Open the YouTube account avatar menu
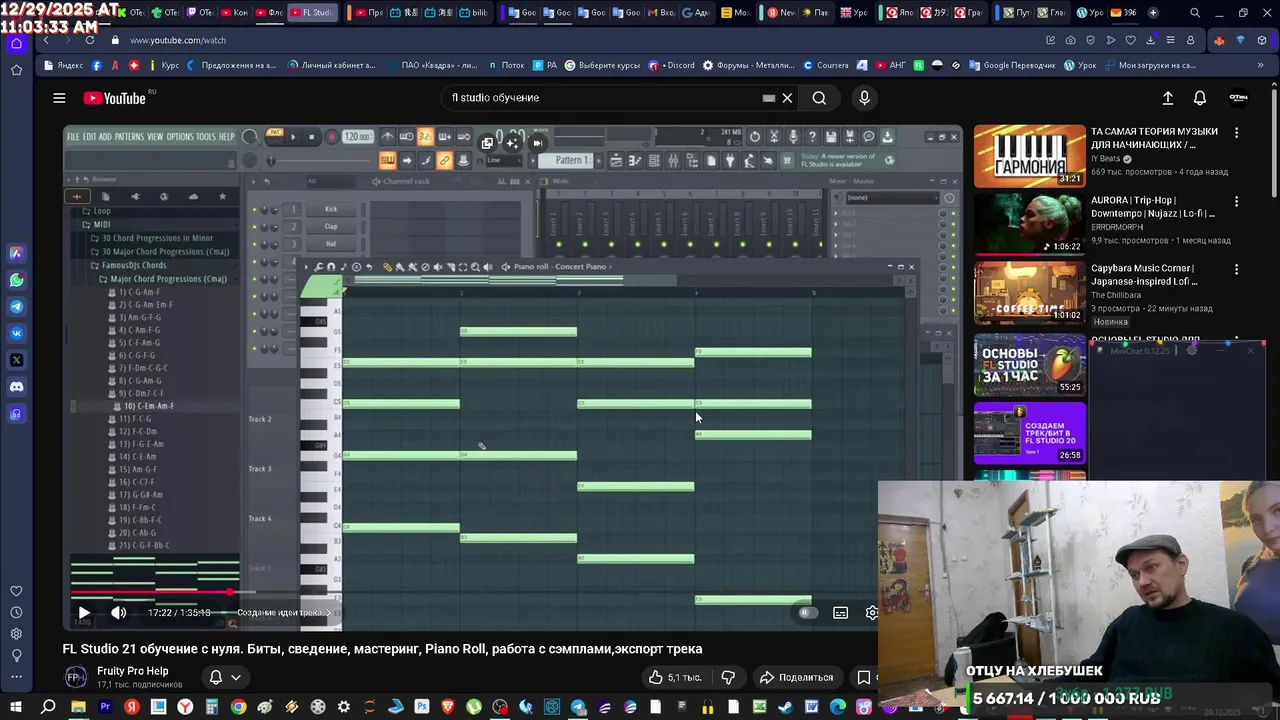The height and width of the screenshot is (720, 1280). (x=1238, y=98)
